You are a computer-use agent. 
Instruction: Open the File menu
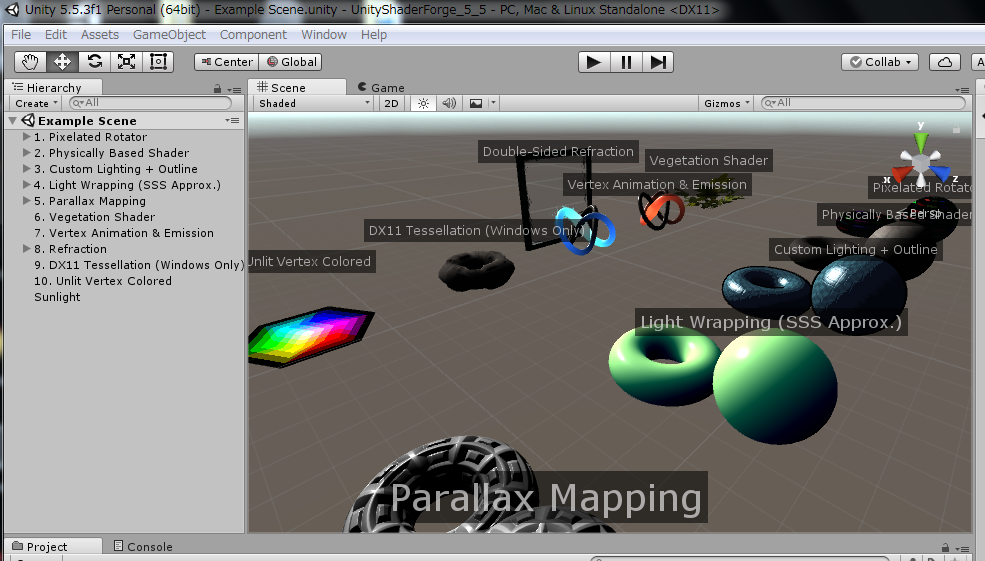(x=21, y=35)
